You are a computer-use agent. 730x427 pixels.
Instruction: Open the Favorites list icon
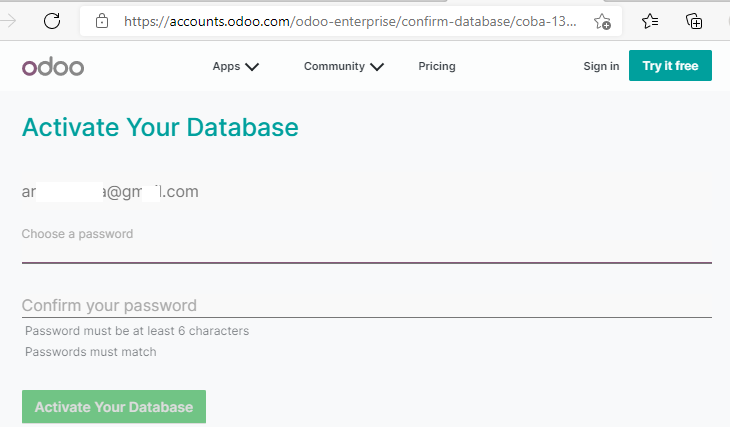pyautogui.click(x=649, y=21)
